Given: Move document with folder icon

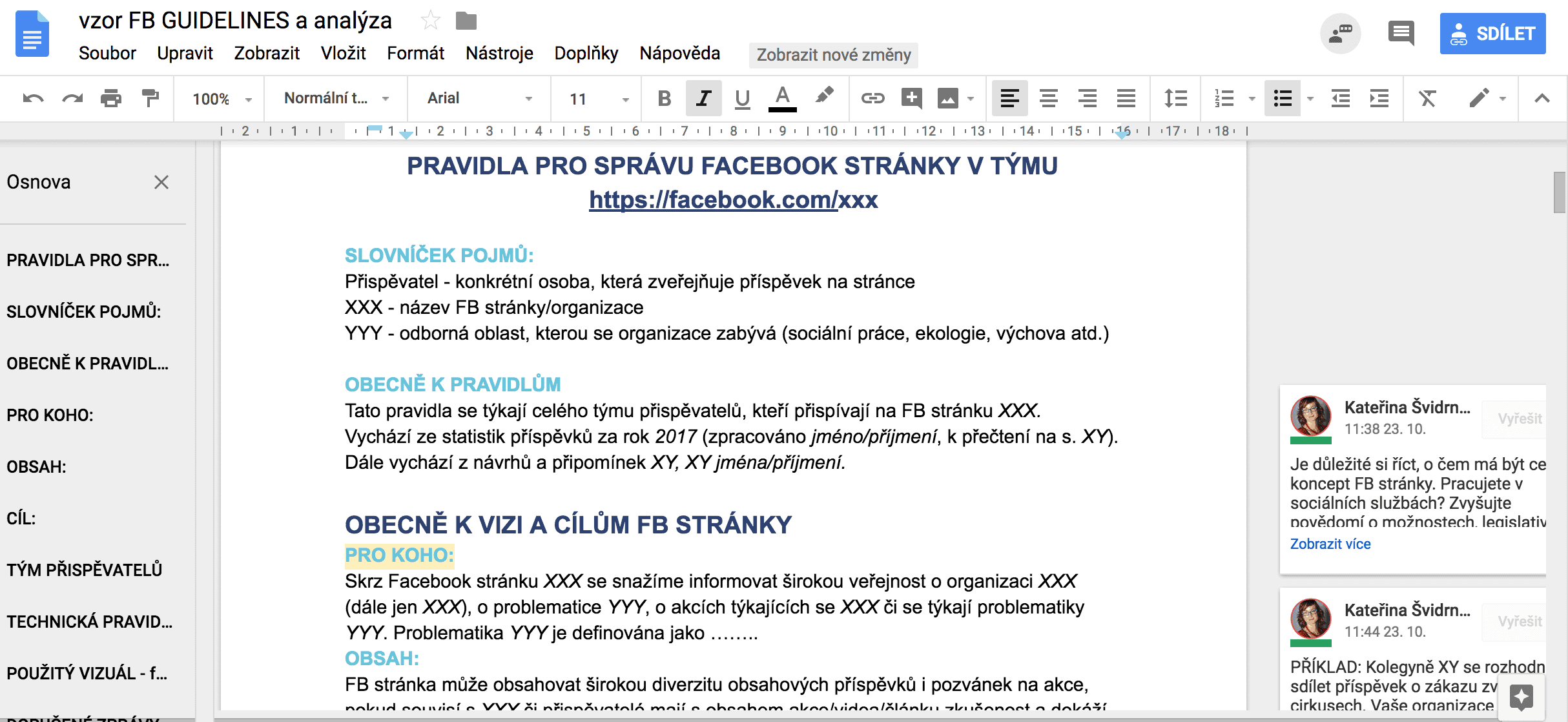Looking at the screenshot, I should (x=466, y=21).
